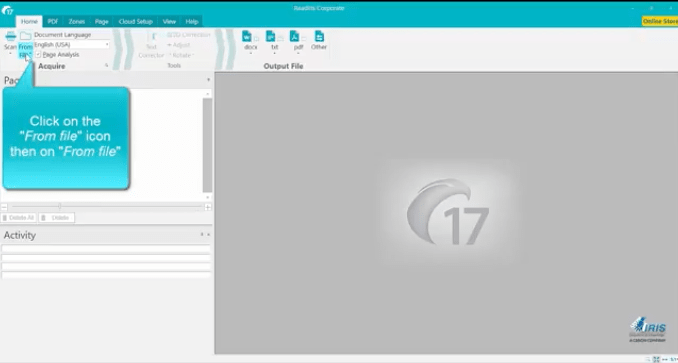This screenshot has height=363, width=678.
Task: Open the Help ribbon tab
Action: (192, 21)
